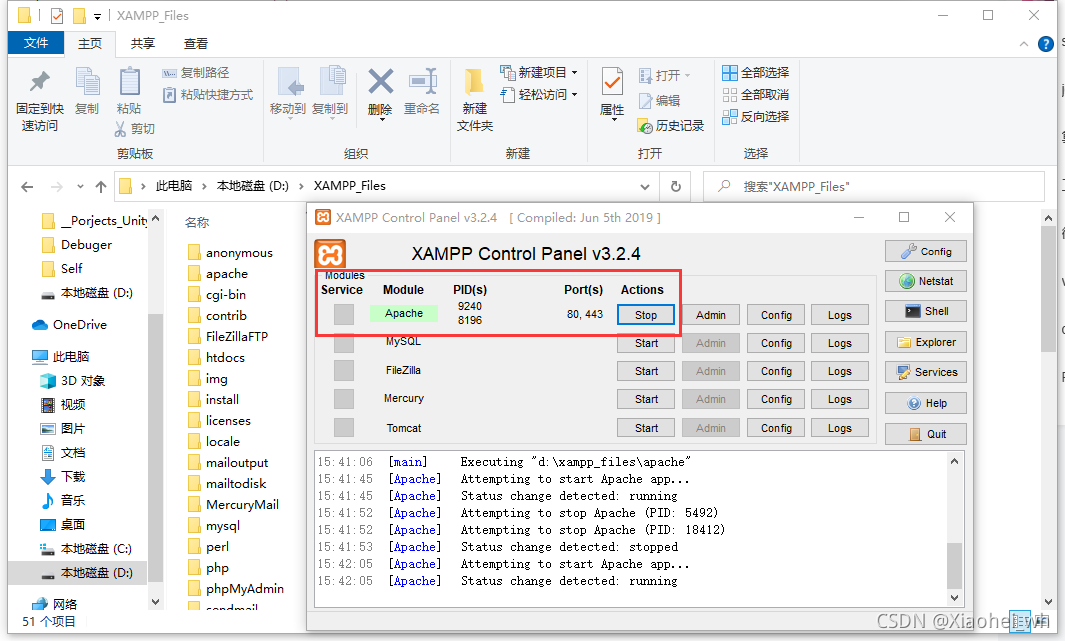This screenshot has height=641, width=1065.
Task: Go up one folder with up arrow
Action: 101,187
